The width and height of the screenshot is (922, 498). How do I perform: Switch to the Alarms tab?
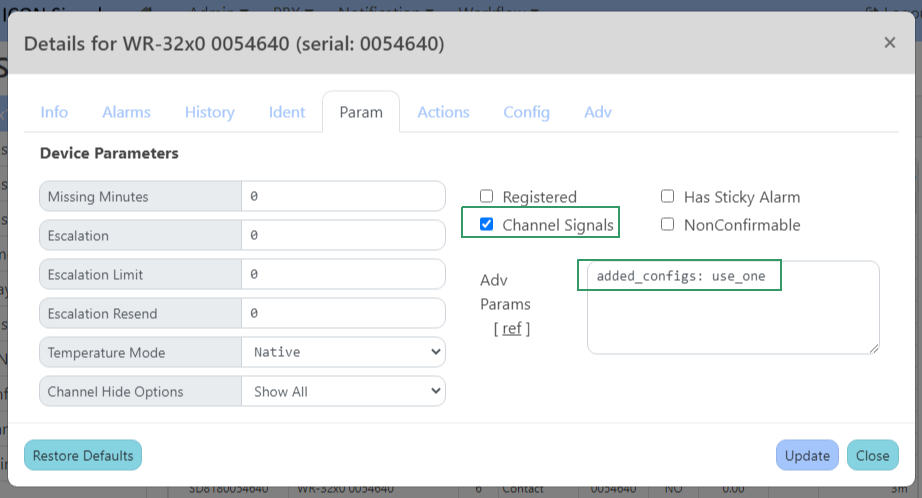tap(126, 112)
